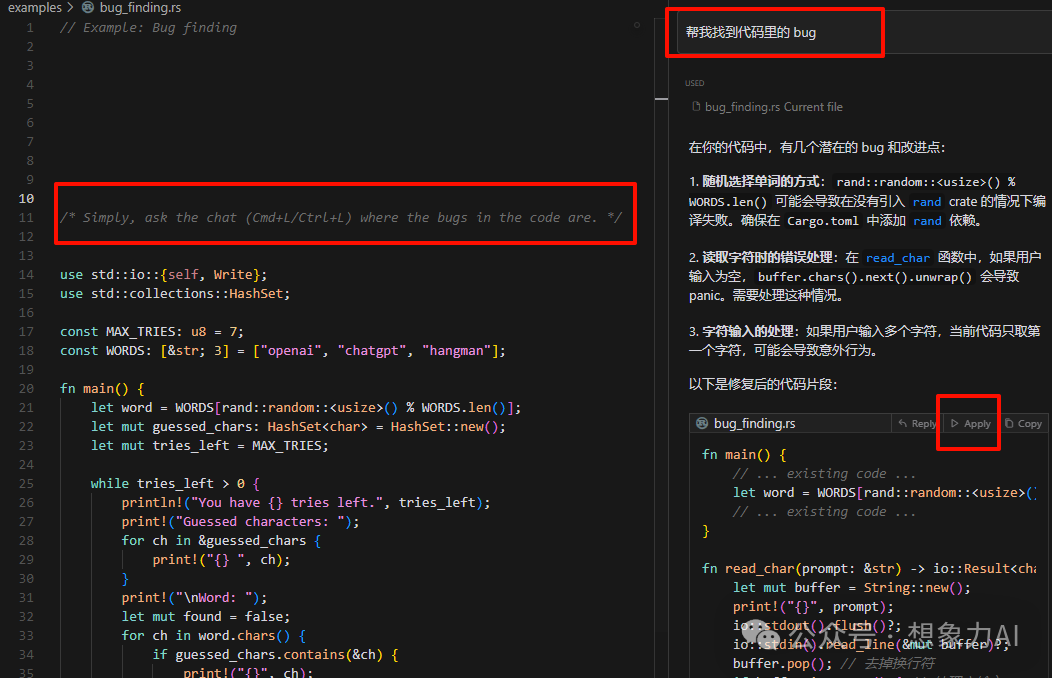Click 'fn read_char' in the chat code snippet

760,569
